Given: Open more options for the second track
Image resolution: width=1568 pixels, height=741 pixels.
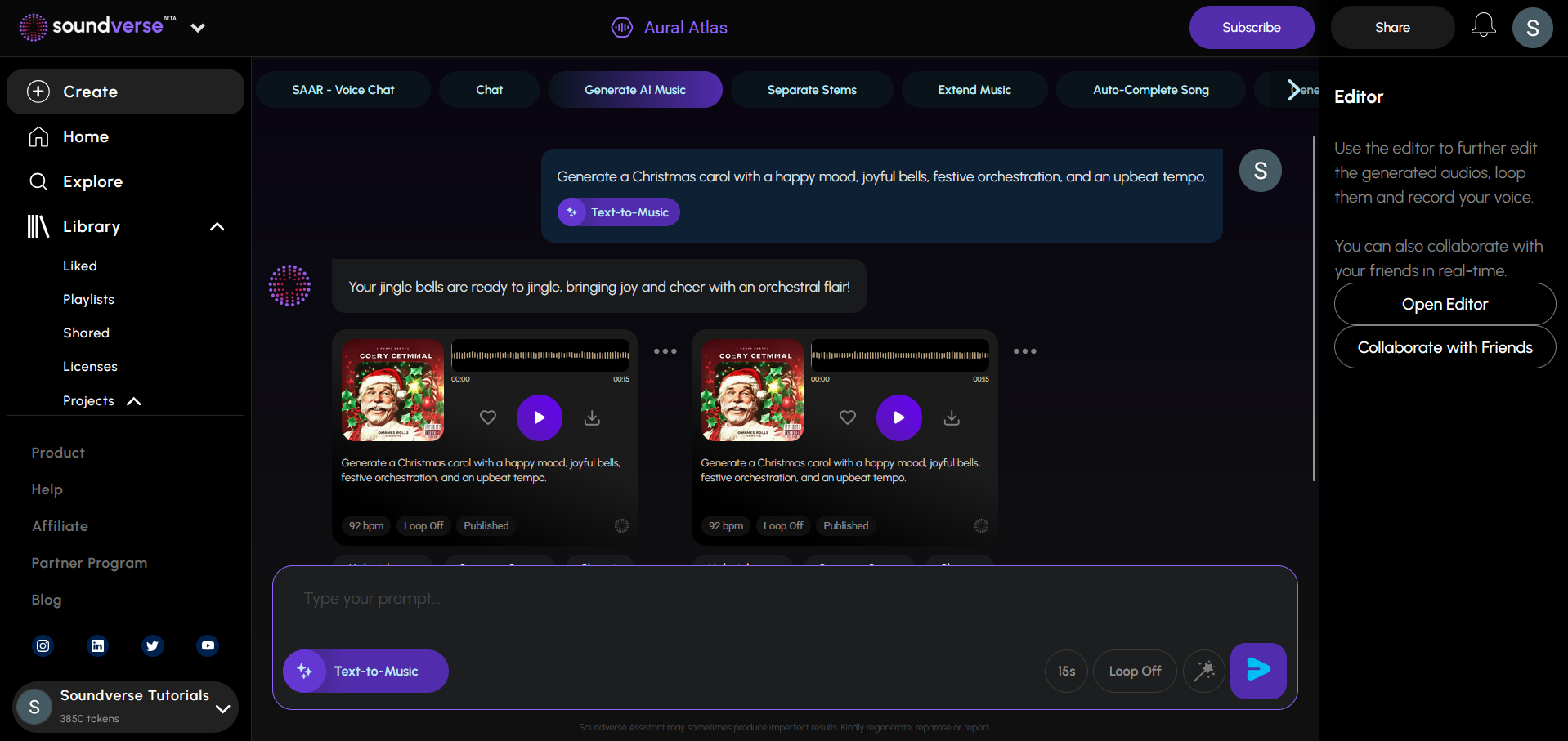Looking at the screenshot, I should click(x=1024, y=351).
